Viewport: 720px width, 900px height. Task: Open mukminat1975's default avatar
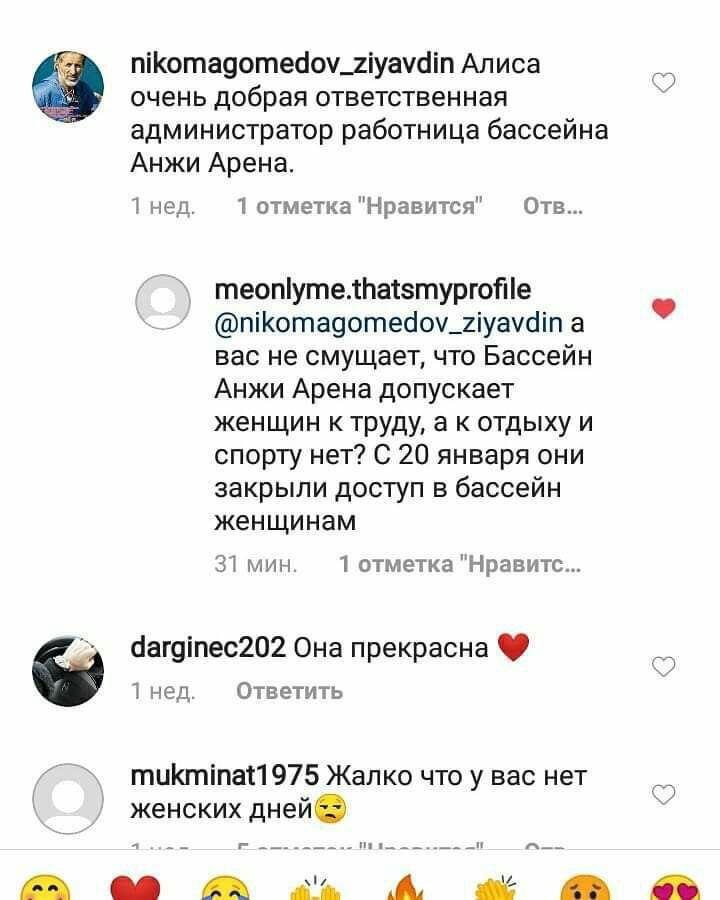coord(68,799)
